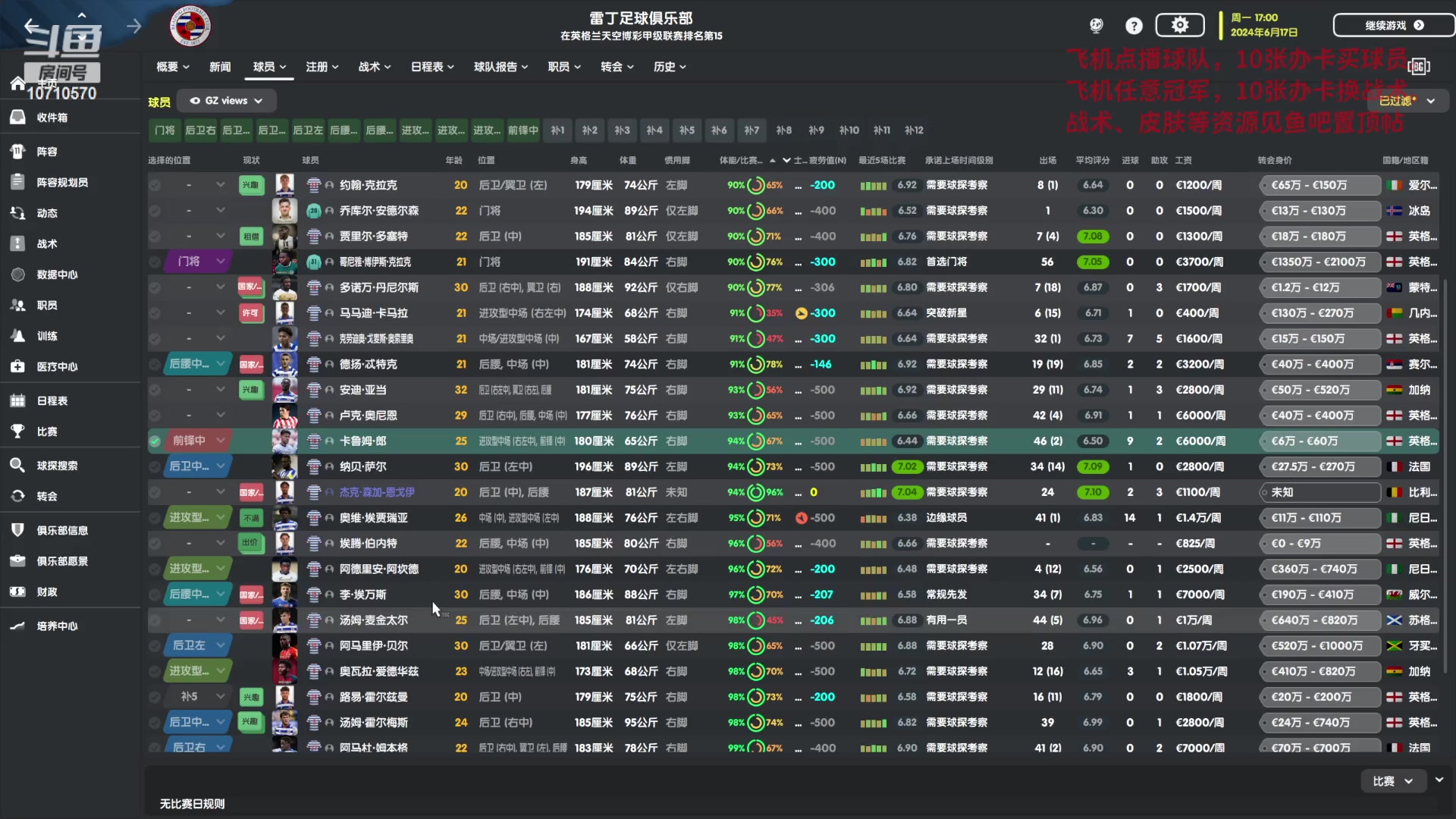Open the 战术 tactics sidebar icon
The width and height of the screenshot is (1456, 819).
[x=17, y=243]
